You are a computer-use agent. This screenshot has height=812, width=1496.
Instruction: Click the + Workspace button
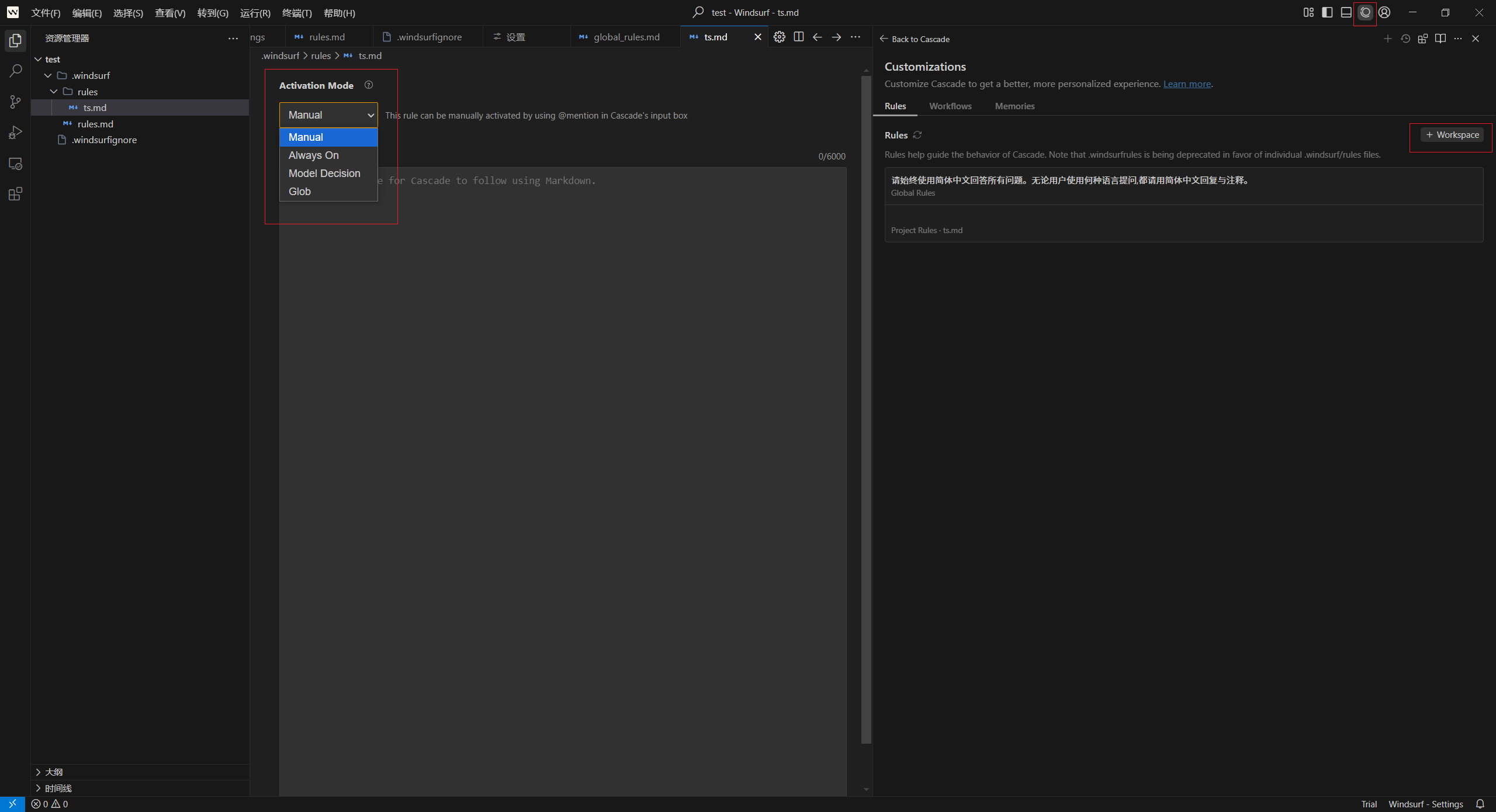tap(1452, 135)
